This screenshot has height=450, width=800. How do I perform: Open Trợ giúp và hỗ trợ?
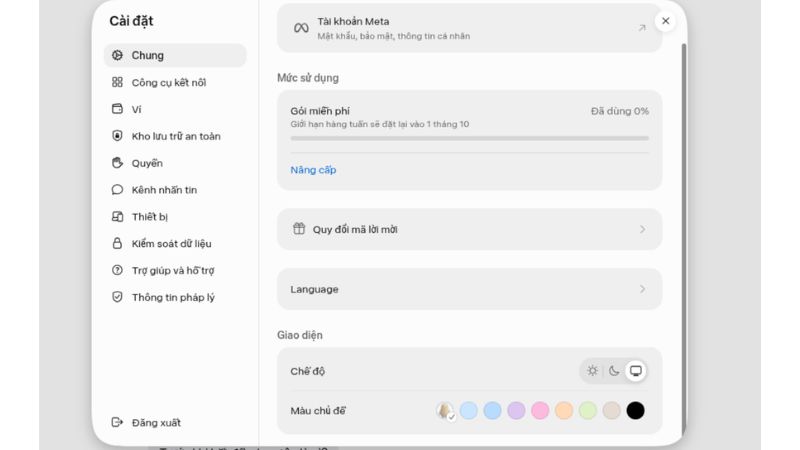(175, 270)
